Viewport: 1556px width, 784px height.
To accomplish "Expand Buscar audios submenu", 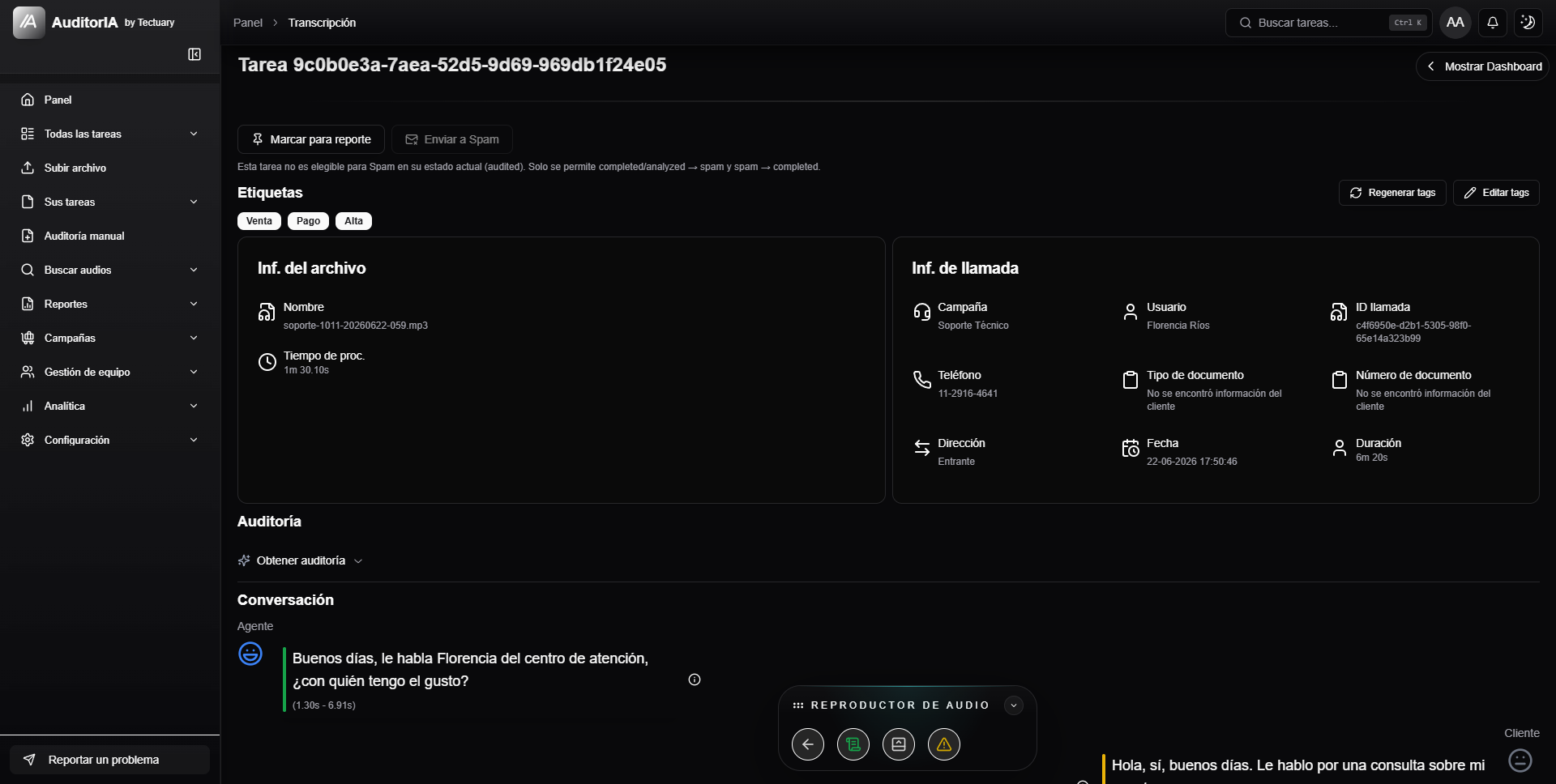I will pos(194,270).
